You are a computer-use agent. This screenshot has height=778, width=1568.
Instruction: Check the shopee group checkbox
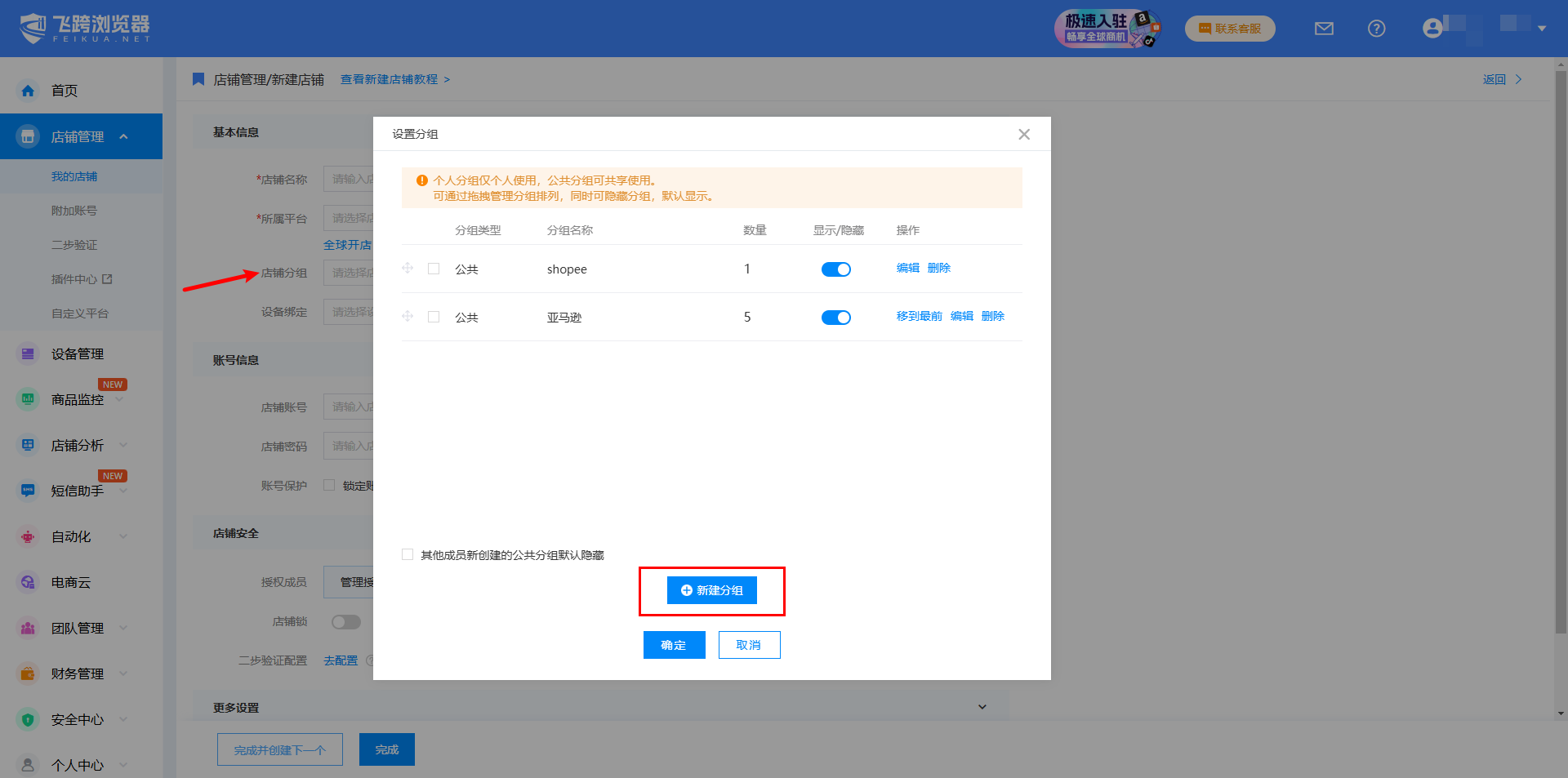click(x=434, y=269)
